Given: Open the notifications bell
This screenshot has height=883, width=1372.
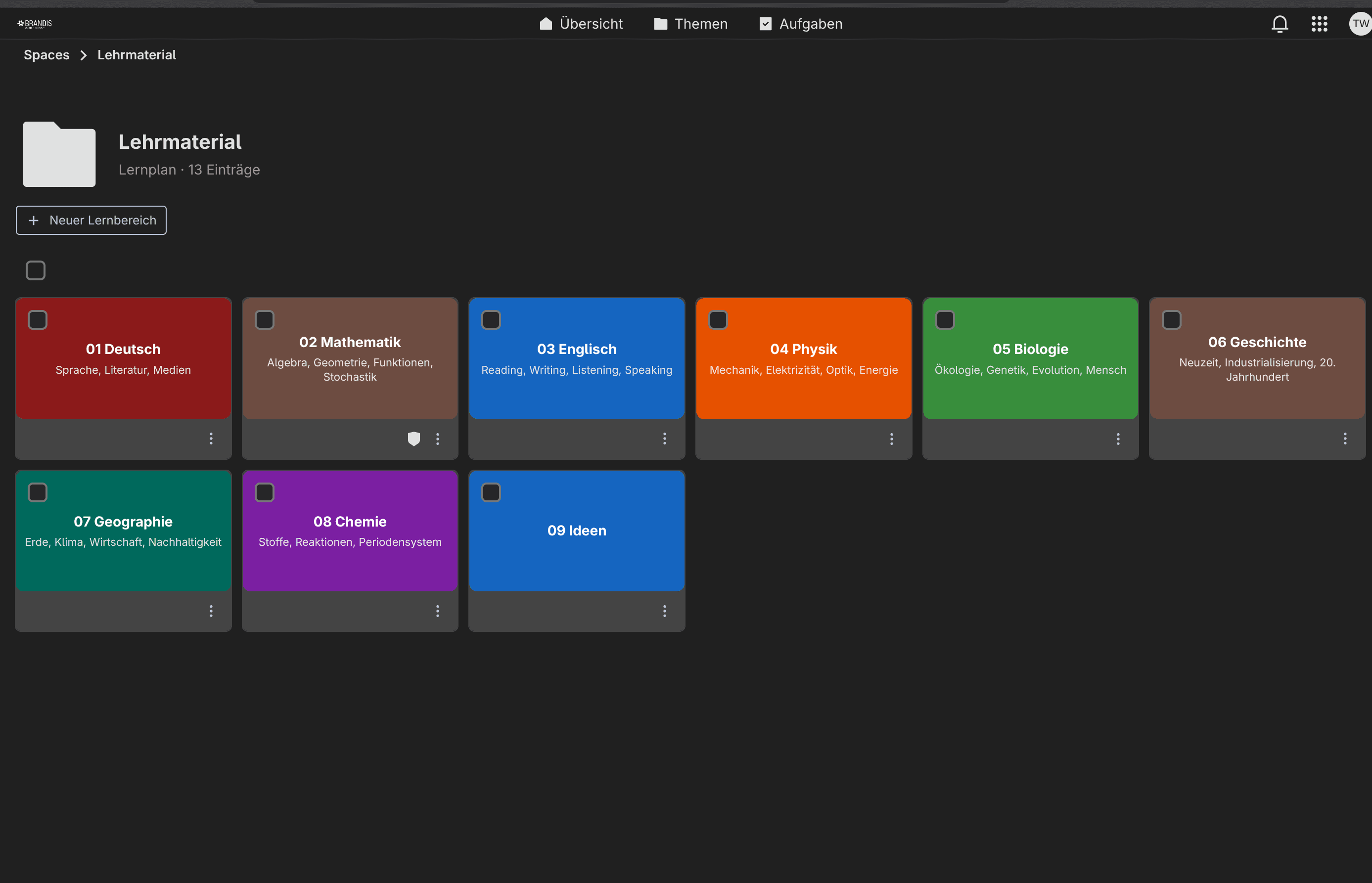Looking at the screenshot, I should point(1280,24).
